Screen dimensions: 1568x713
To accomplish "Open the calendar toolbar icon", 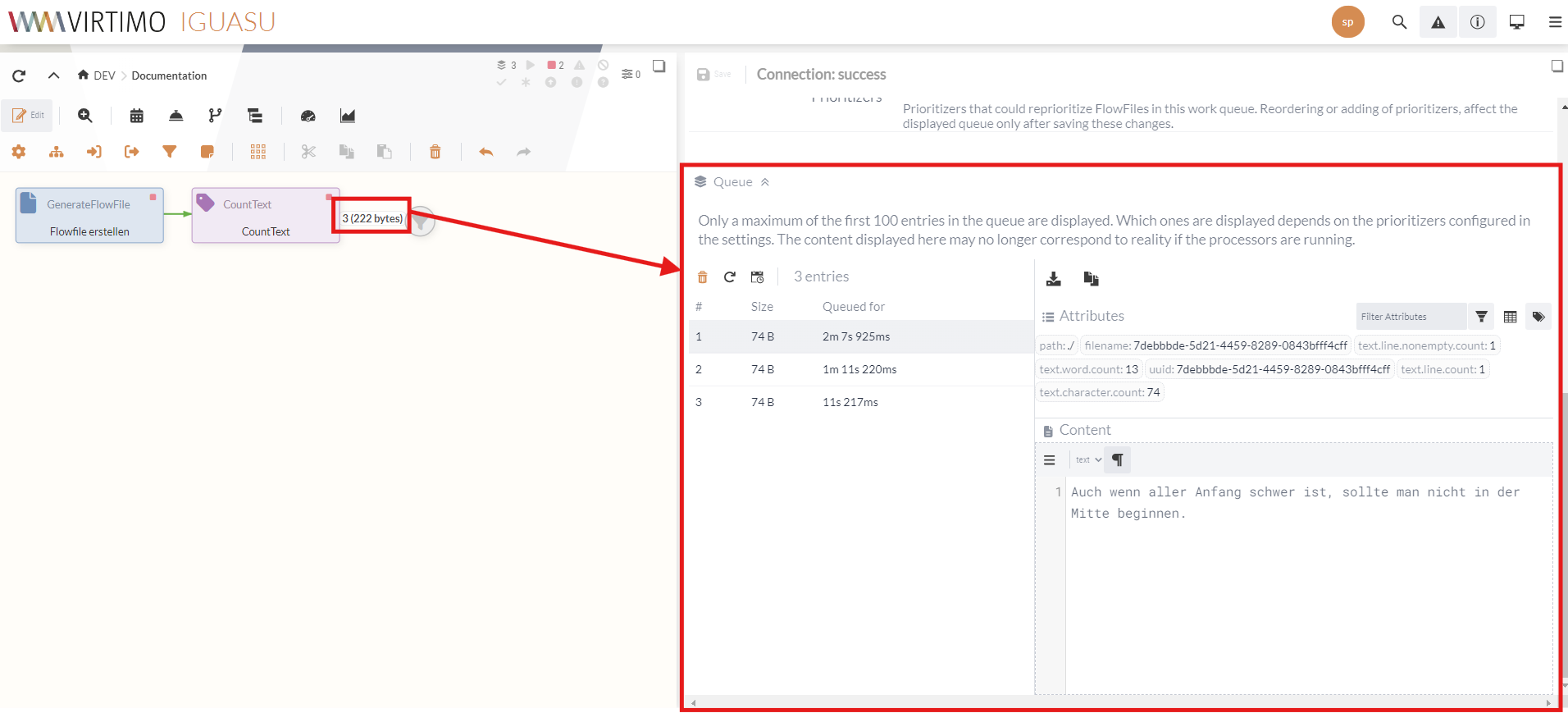I will (x=137, y=116).
